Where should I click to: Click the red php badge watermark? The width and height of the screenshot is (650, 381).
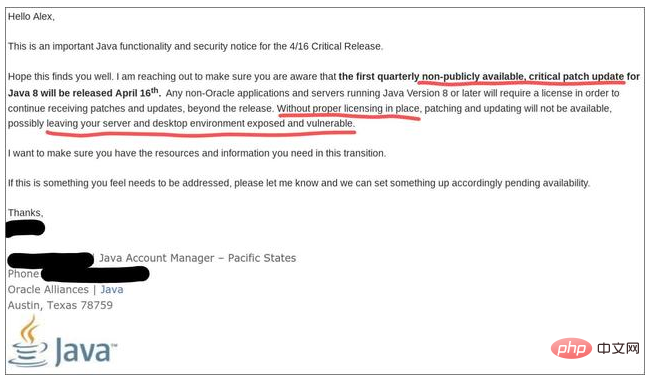571,349
